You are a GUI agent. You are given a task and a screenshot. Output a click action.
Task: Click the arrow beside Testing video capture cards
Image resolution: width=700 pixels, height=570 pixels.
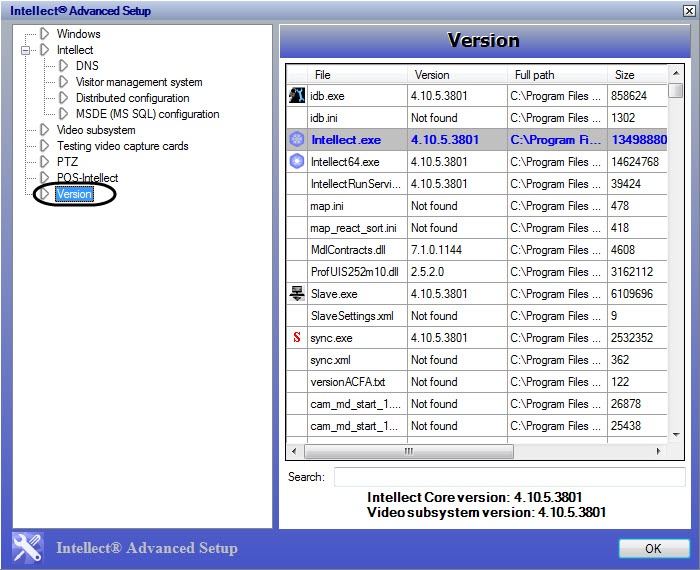click(45, 146)
